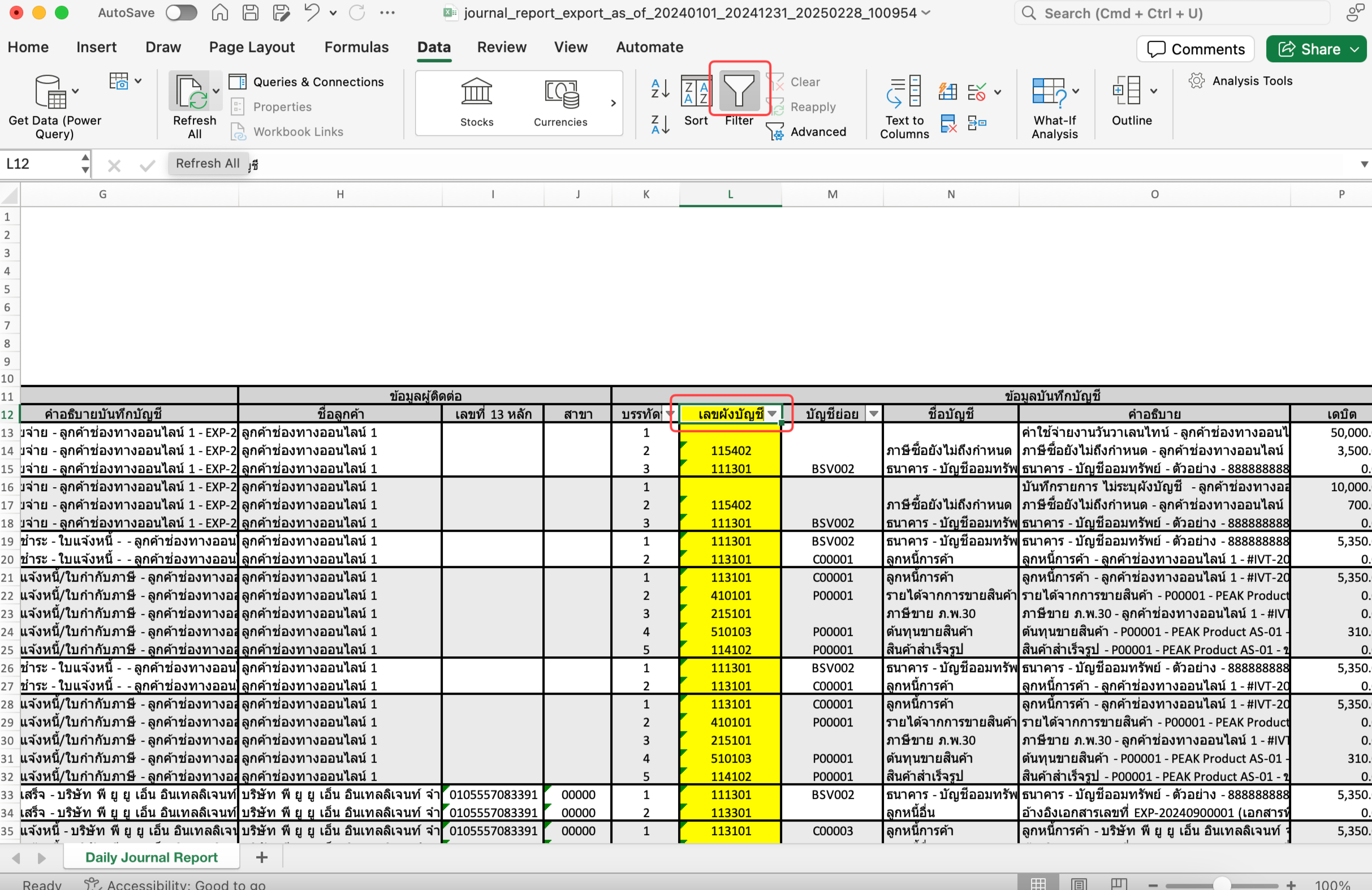Go to the Formulas tab

click(x=356, y=48)
